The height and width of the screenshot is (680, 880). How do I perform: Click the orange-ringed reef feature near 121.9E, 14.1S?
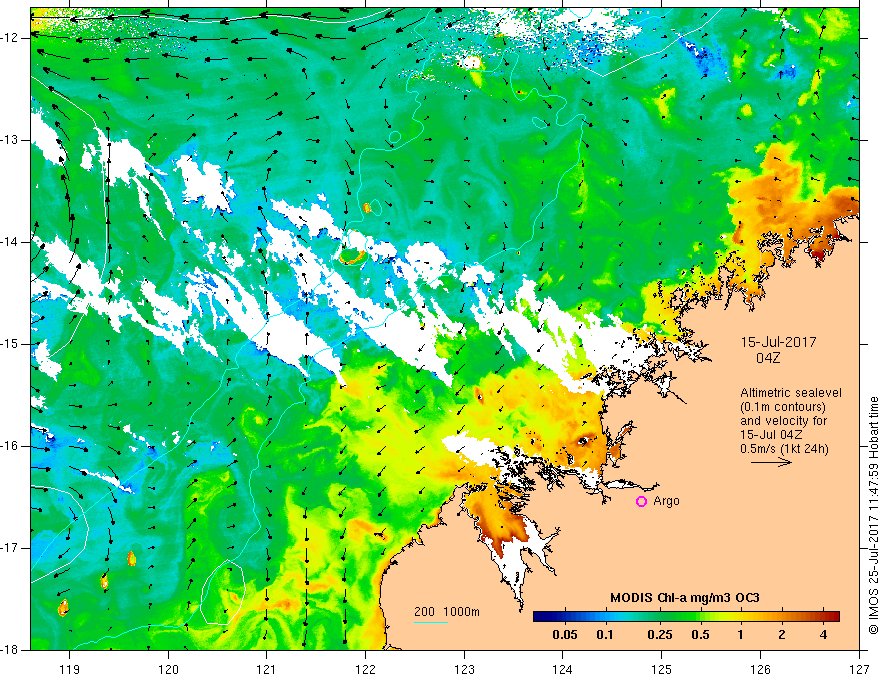pyautogui.click(x=352, y=258)
